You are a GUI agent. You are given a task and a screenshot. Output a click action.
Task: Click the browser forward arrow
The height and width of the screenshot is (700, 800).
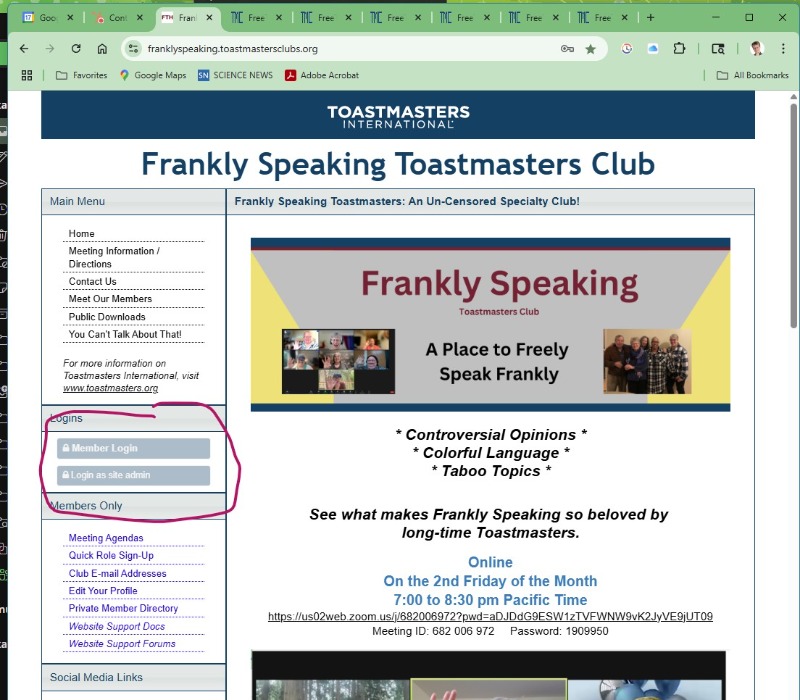click(49, 48)
